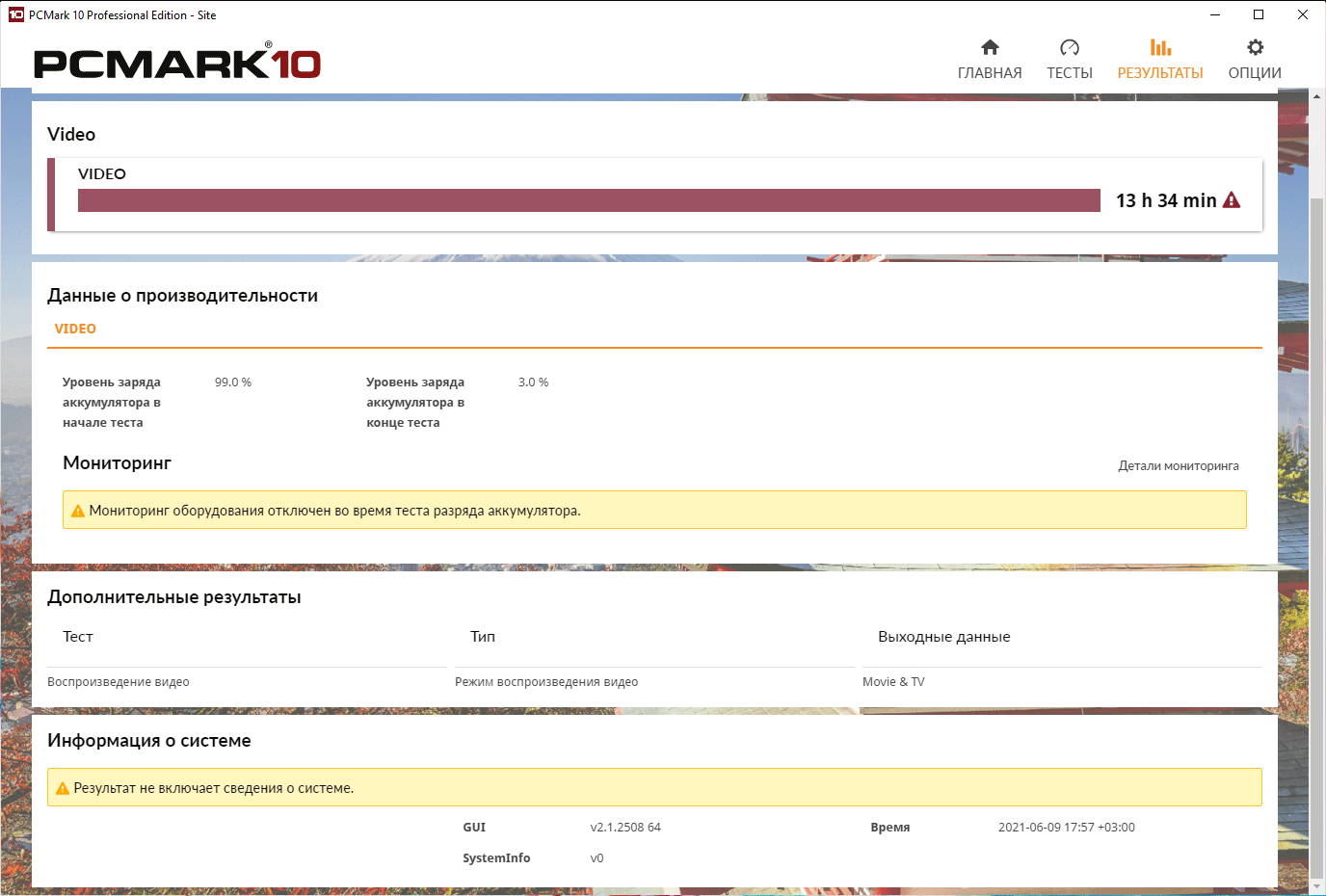1326x896 pixels.
Task: Click the Режим воспроизведения видео type cell
Action: pos(546,682)
